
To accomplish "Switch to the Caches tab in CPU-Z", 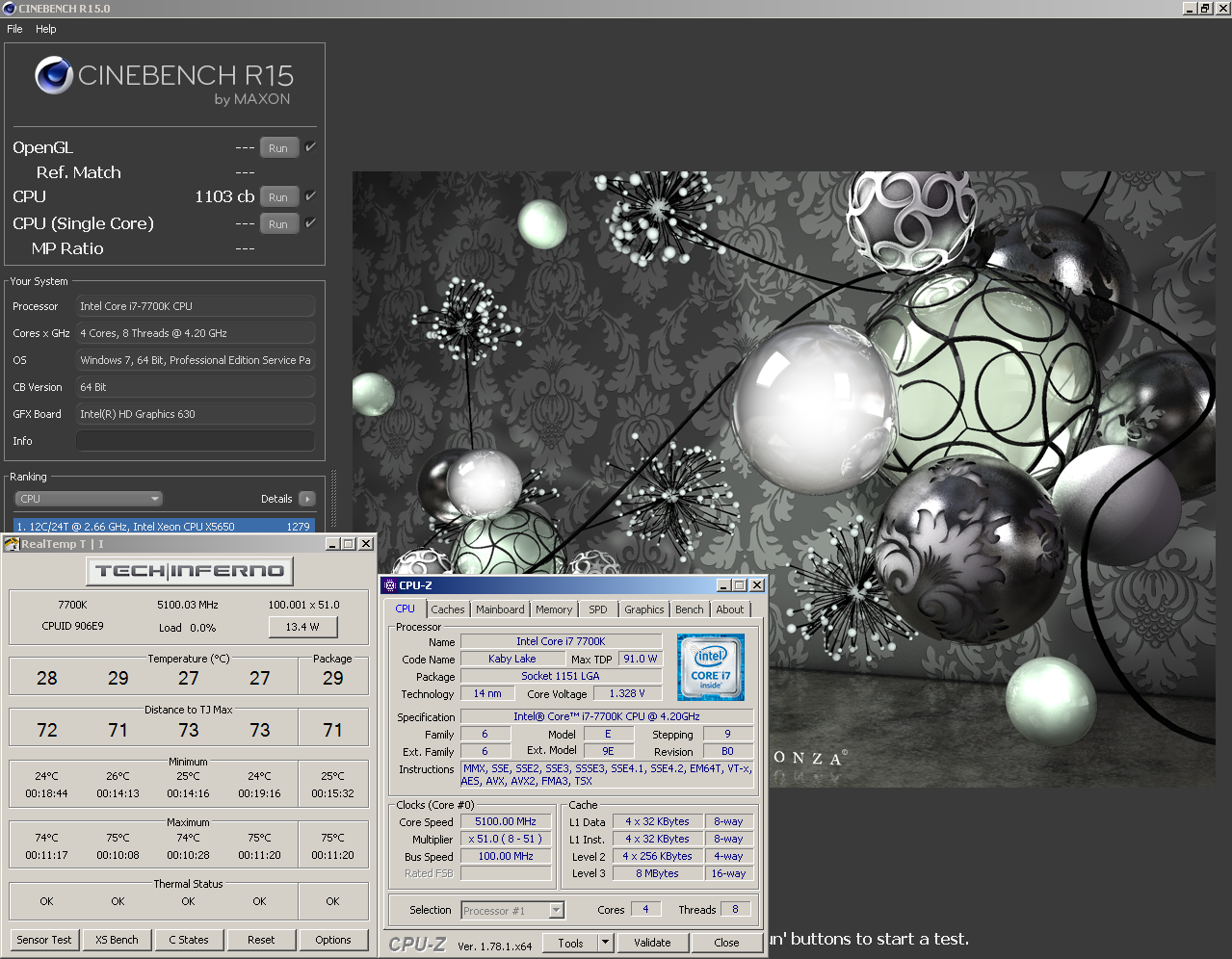I will pos(448,609).
